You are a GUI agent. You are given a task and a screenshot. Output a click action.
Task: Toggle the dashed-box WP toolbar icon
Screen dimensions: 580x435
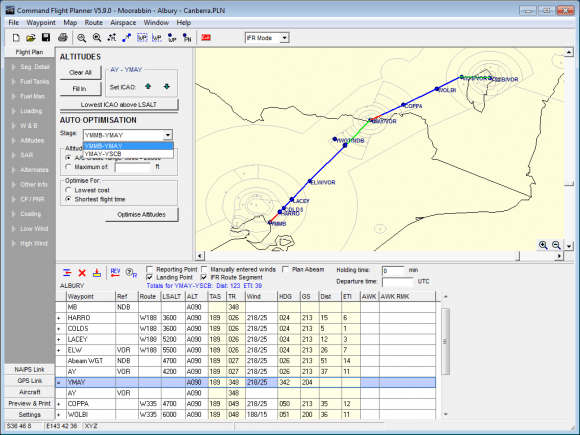pos(142,38)
